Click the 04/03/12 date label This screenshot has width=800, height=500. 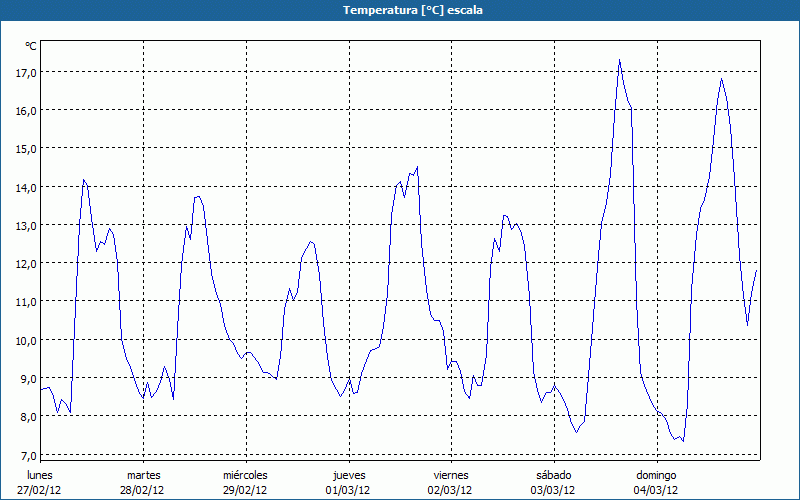(656, 490)
